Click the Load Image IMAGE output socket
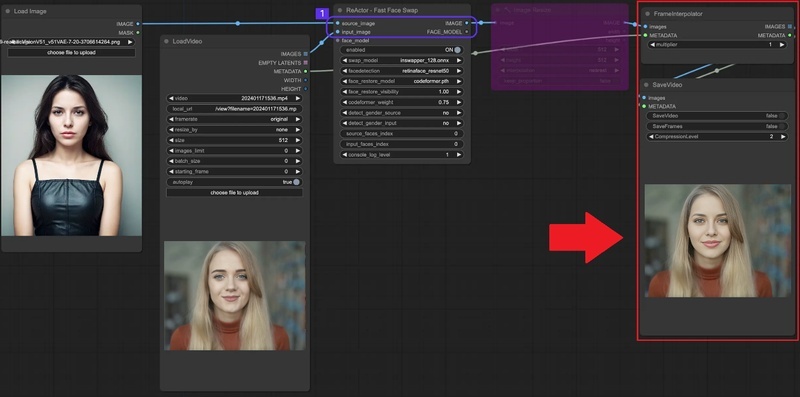 pyautogui.click(x=138, y=24)
